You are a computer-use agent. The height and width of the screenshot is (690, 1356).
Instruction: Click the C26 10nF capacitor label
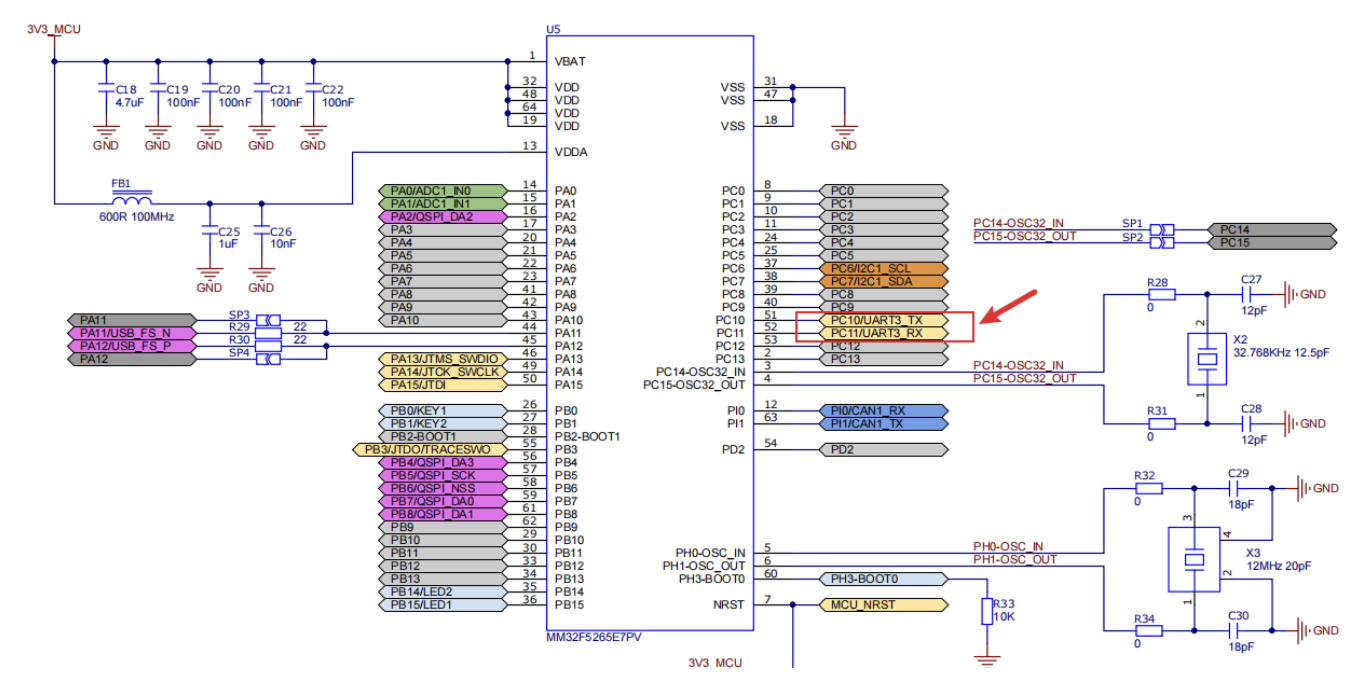[x=284, y=238]
